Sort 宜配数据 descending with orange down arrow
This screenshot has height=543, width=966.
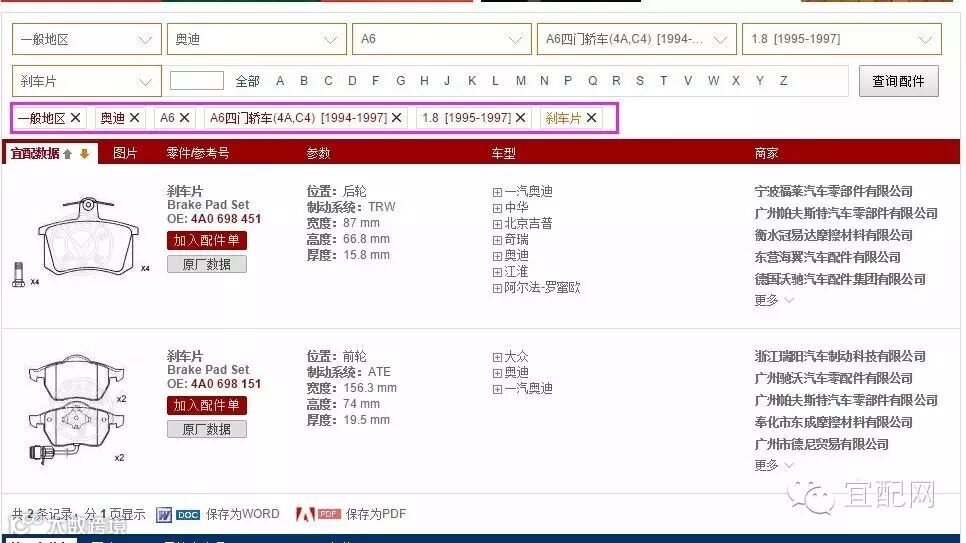tap(84, 153)
